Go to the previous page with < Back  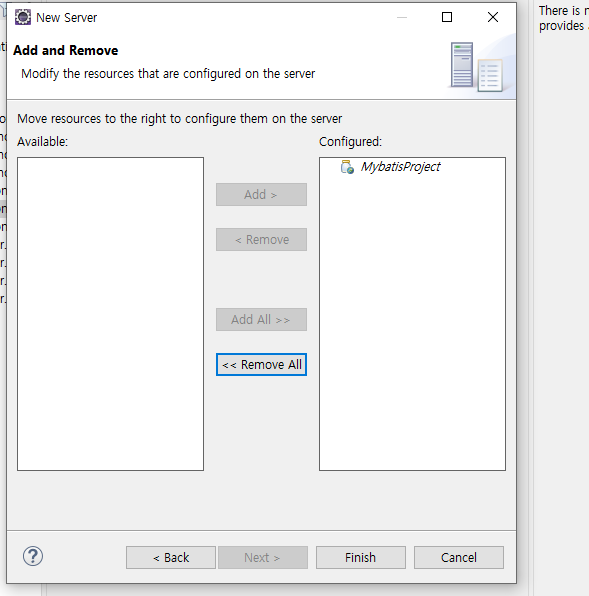coord(171,558)
